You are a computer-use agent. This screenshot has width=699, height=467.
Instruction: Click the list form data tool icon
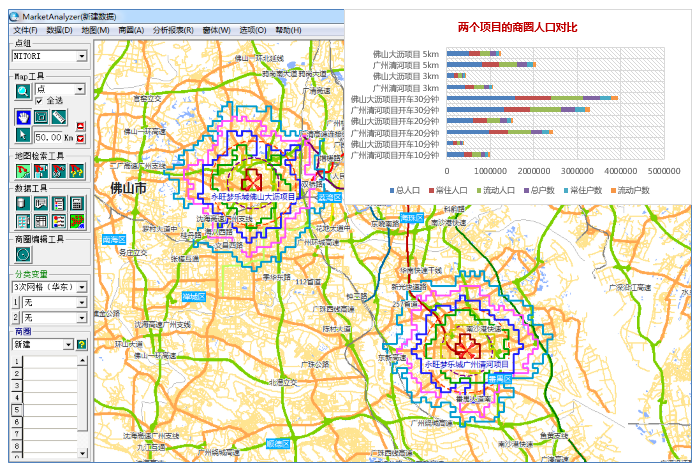coord(58,203)
